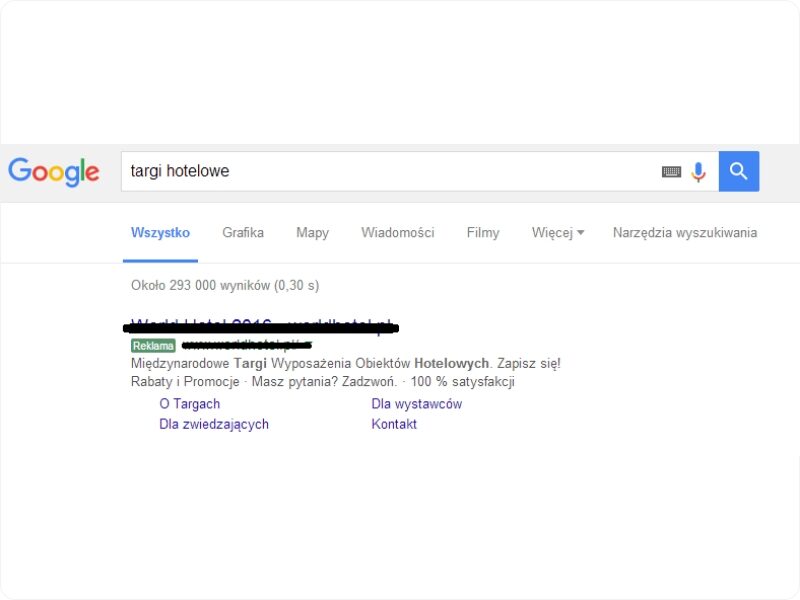This screenshot has height=600, width=800.
Task: Click the 'Około 293 000 wyników' result count
Action: (224, 286)
